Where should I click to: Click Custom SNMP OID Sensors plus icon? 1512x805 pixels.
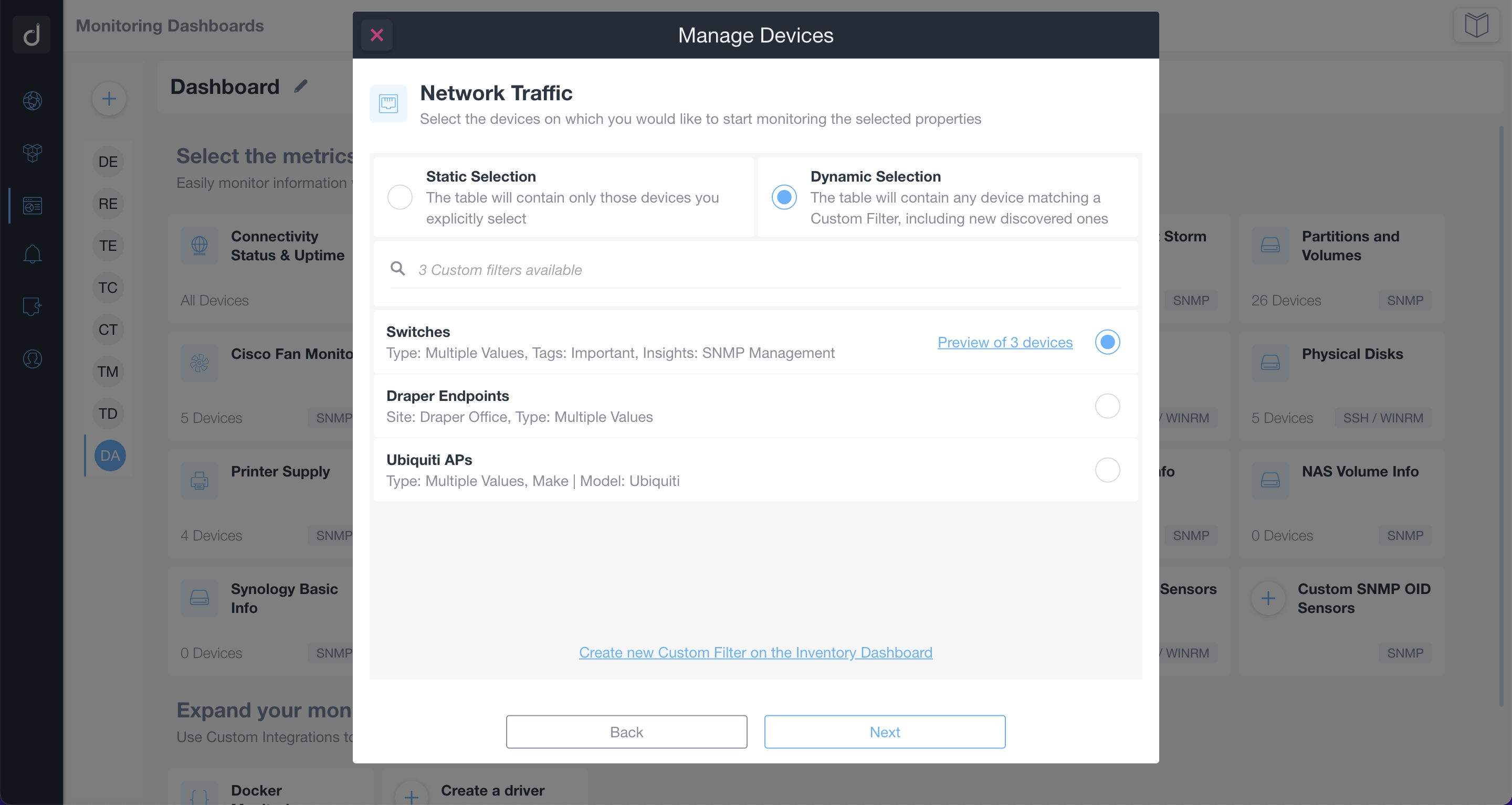1268,598
